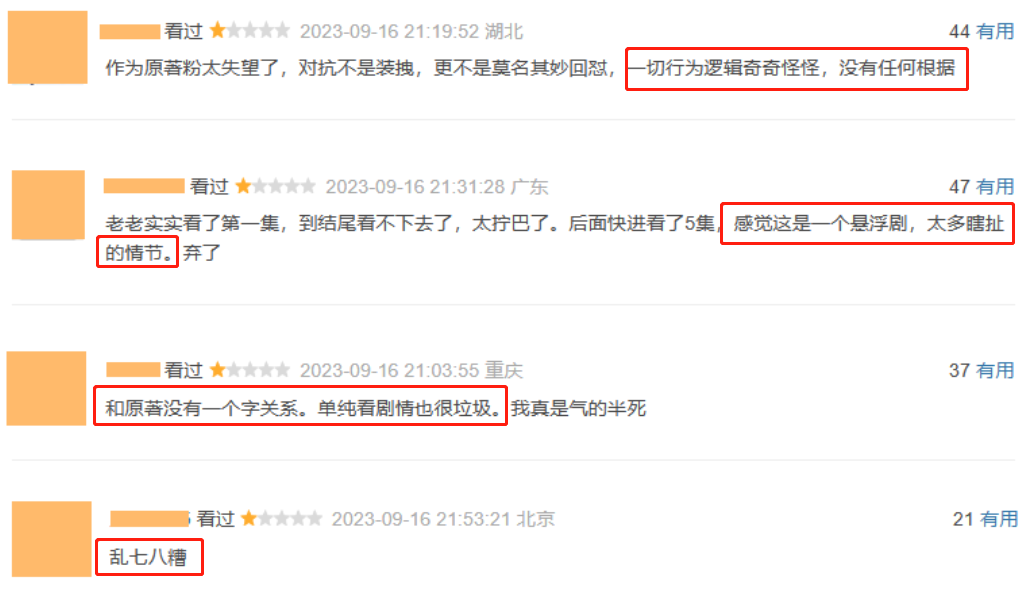1023x597 pixels.
Task: Vote 有用 on the Chongqing review with 37
Action: point(994,370)
